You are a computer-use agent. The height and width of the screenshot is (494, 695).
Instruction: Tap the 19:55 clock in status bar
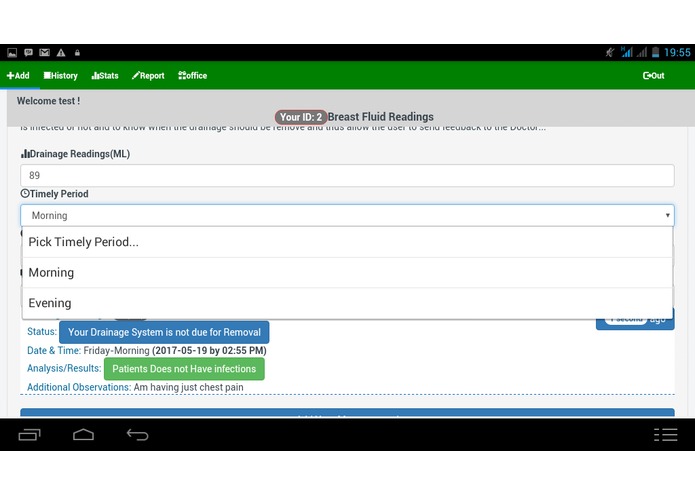(677, 52)
